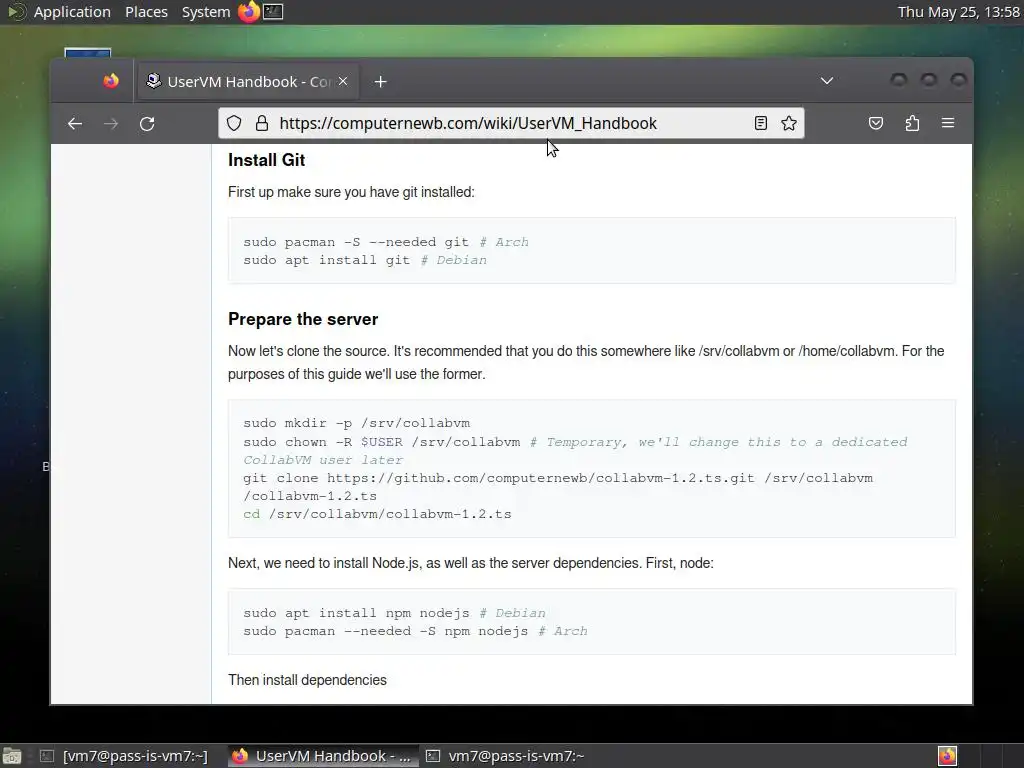This screenshot has width=1024, height=768.
Task: Click the Firefox tray icon in bottom panel
Action: (947, 756)
